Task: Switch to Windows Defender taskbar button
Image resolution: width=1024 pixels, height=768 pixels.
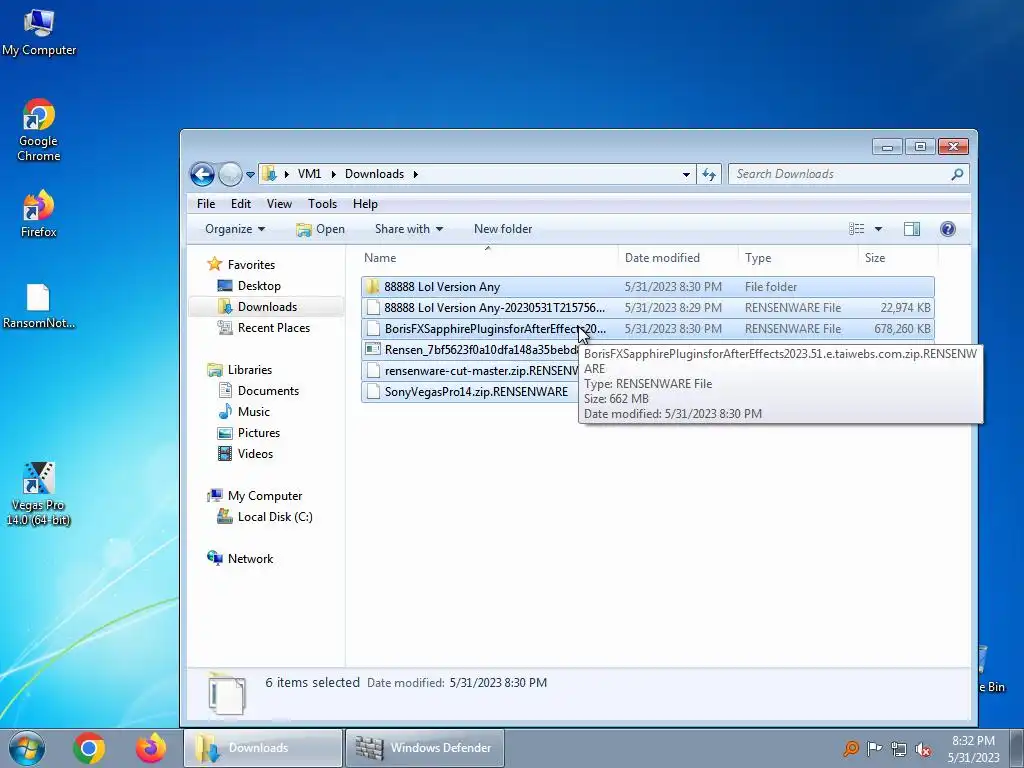Action: (424, 748)
